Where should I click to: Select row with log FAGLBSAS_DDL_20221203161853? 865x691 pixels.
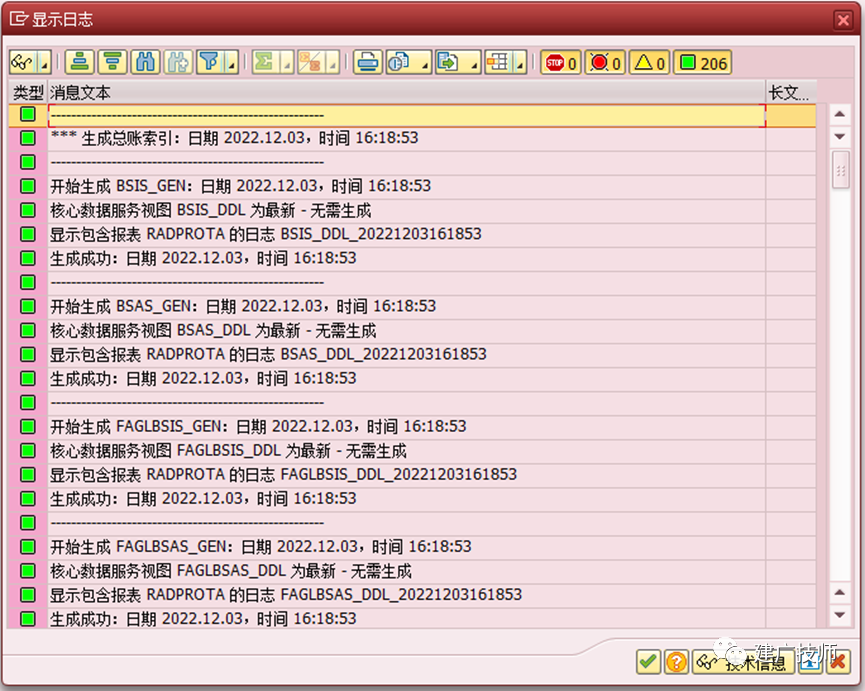[x=412, y=594]
